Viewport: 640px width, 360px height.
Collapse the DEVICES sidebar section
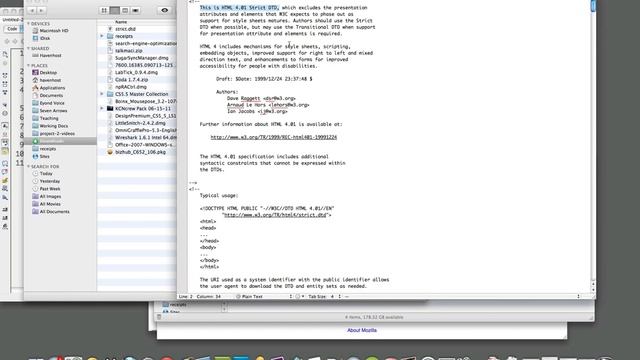tap(29, 24)
